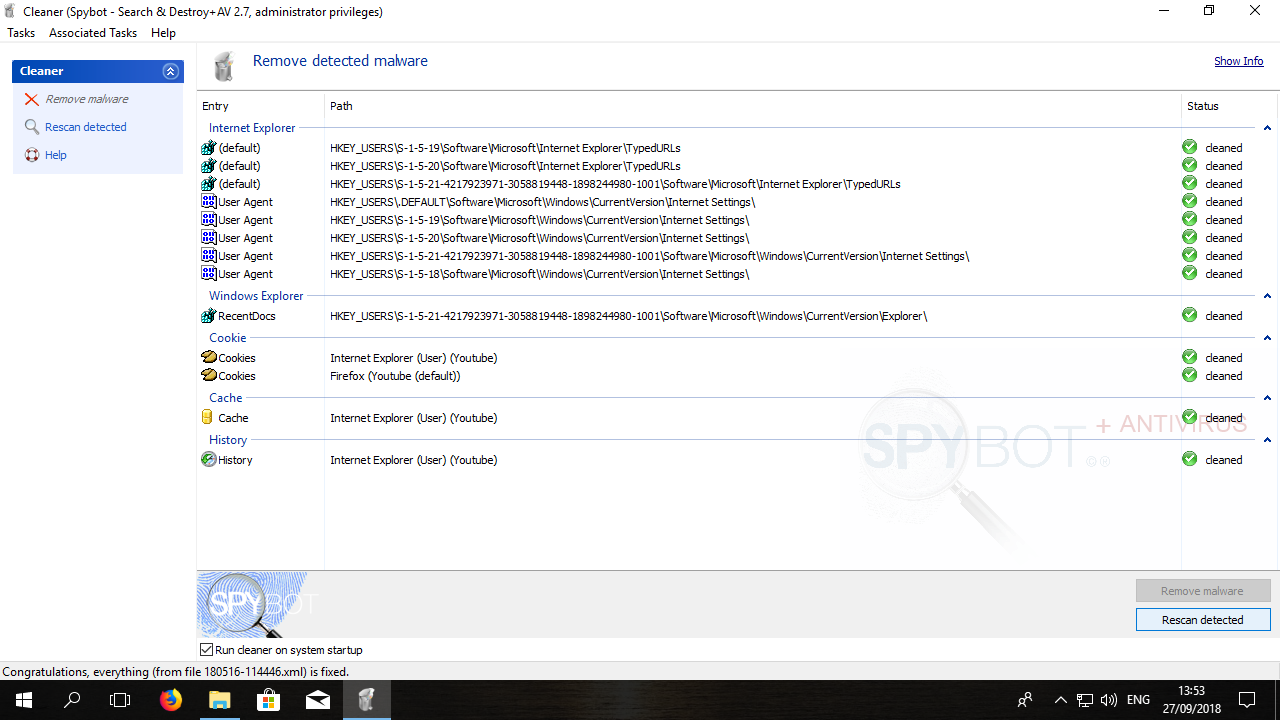Viewport: 1280px width, 720px height.
Task: Click the Cookie group label
Action: click(227, 338)
